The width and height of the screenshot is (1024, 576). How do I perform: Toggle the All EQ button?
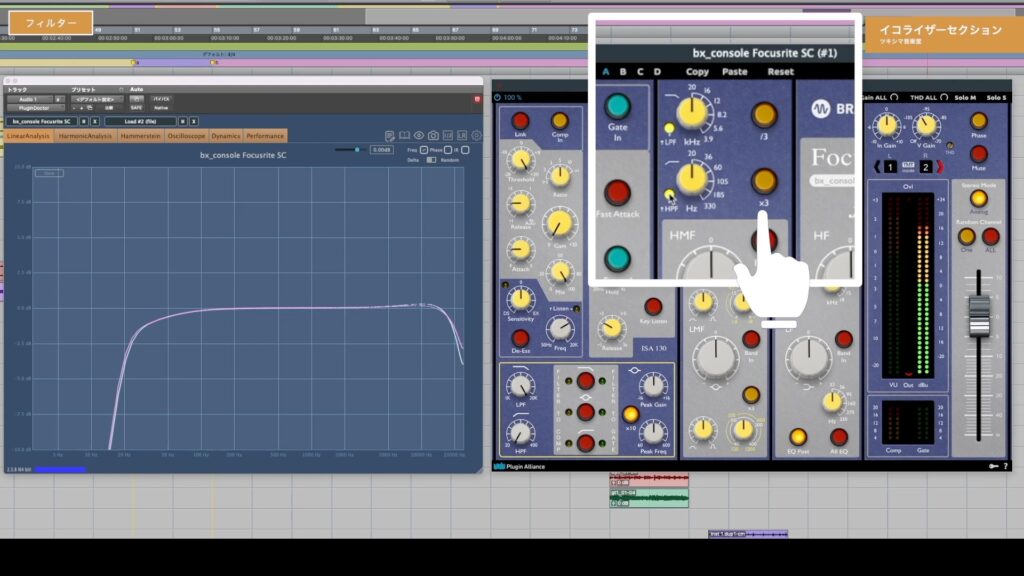[x=839, y=437]
